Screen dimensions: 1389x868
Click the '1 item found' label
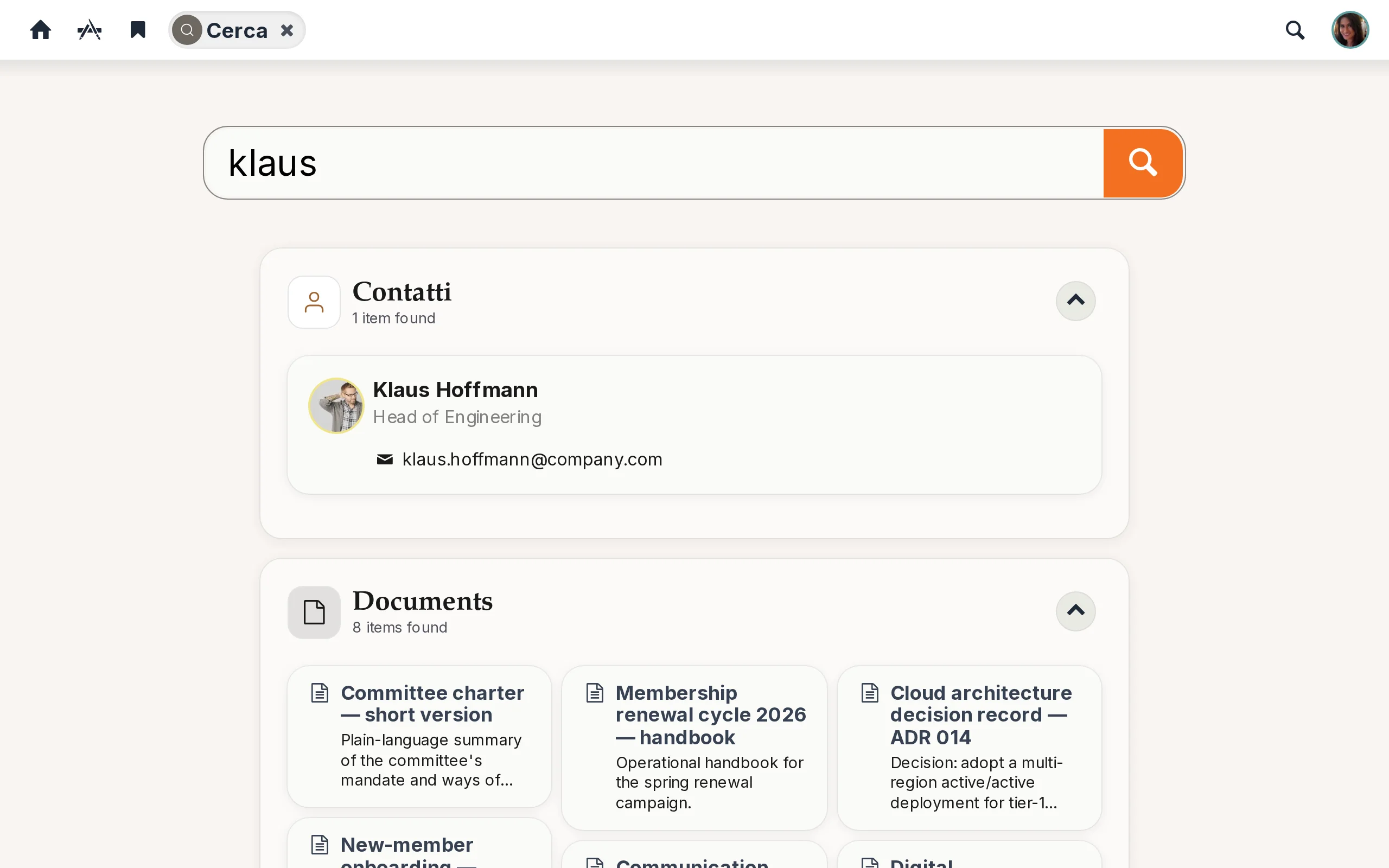394,318
